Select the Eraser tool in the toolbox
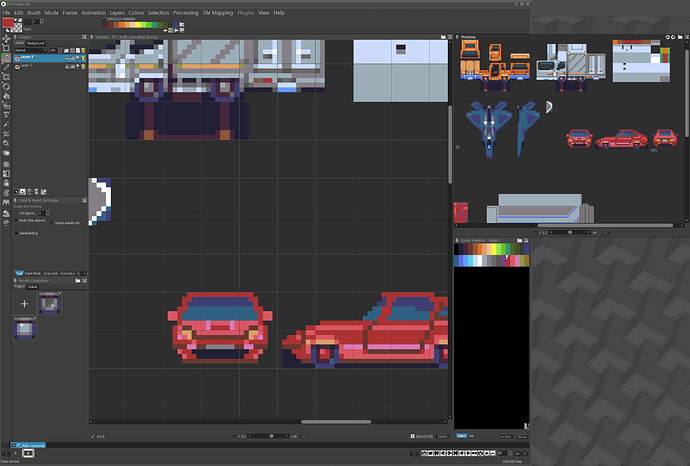 (x=6, y=153)
